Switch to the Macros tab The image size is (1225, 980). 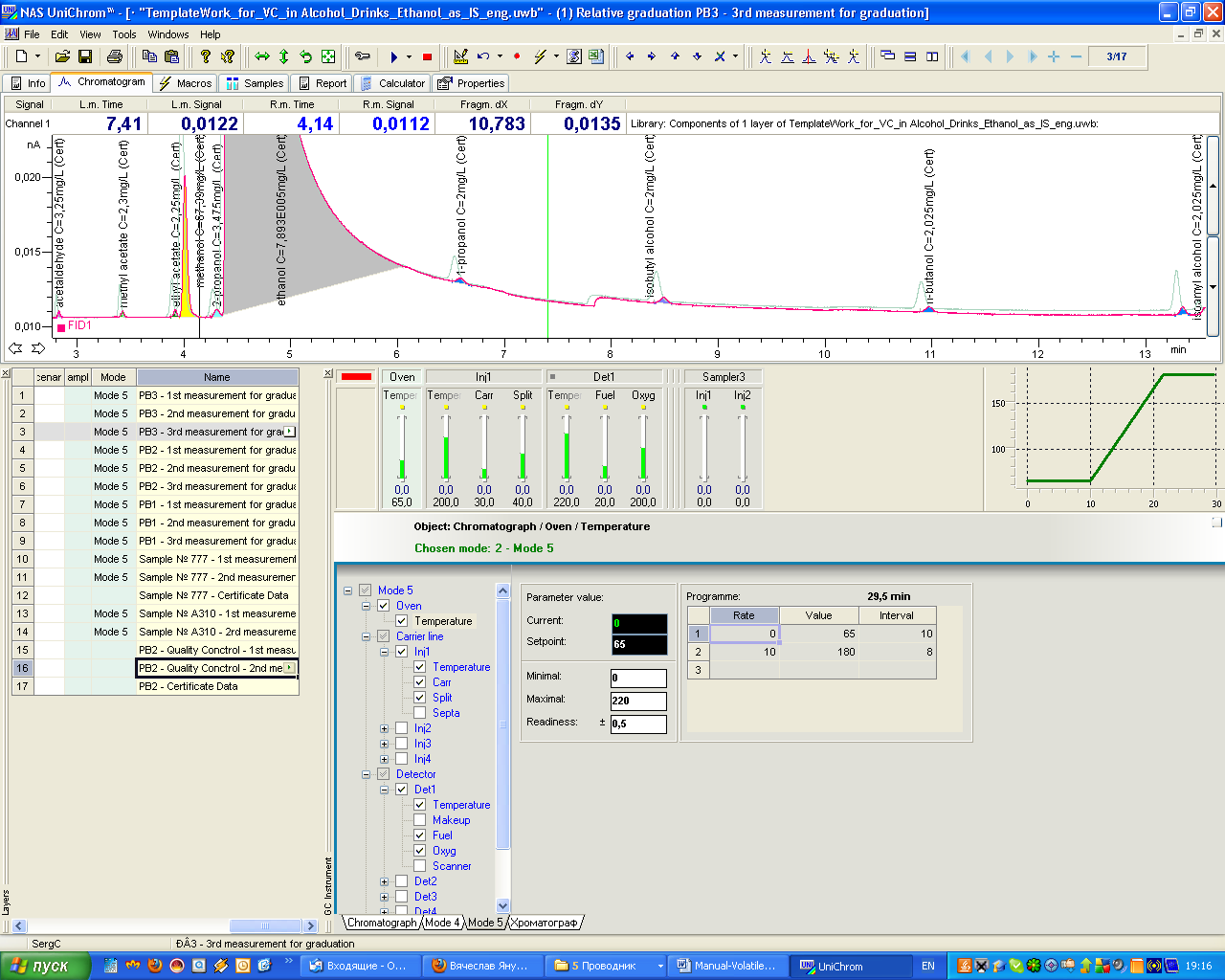(186, 83)
